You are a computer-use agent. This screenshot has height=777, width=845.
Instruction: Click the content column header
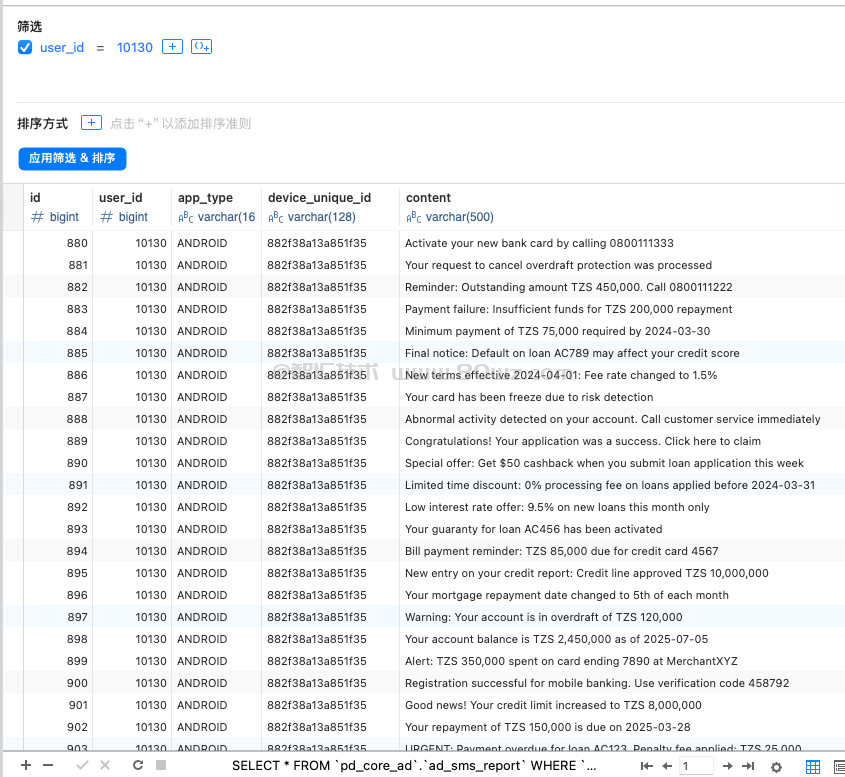point(428,198)
